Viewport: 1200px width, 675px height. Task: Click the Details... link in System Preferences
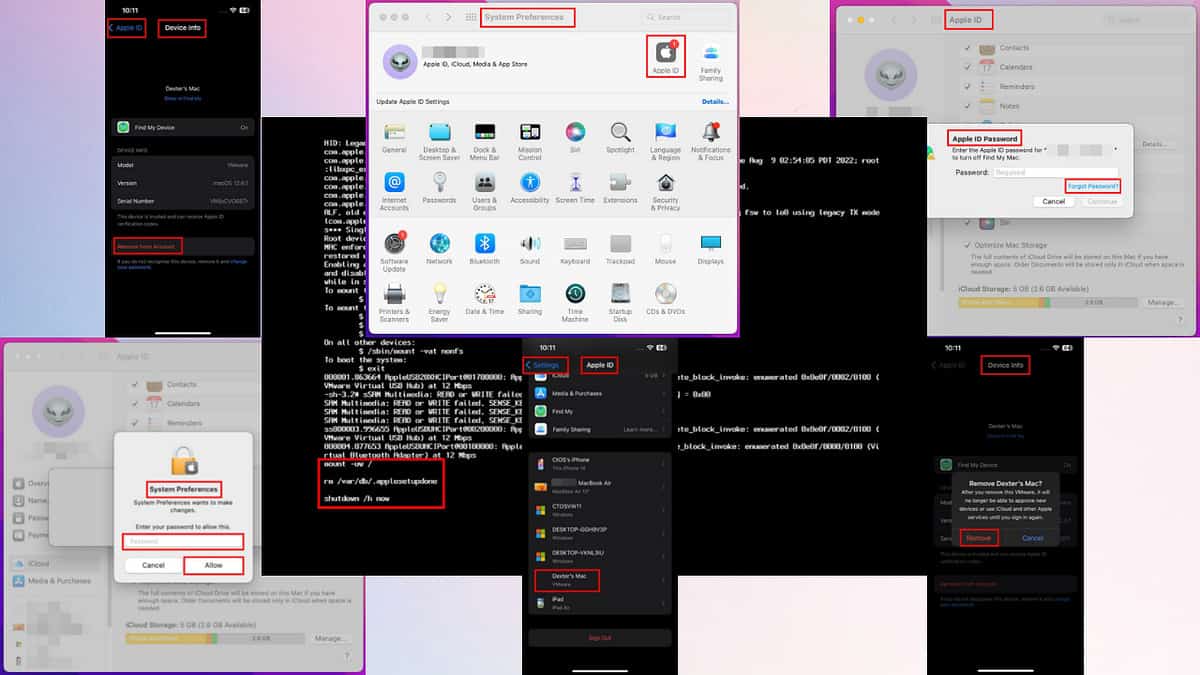click(x=714, y=102)
